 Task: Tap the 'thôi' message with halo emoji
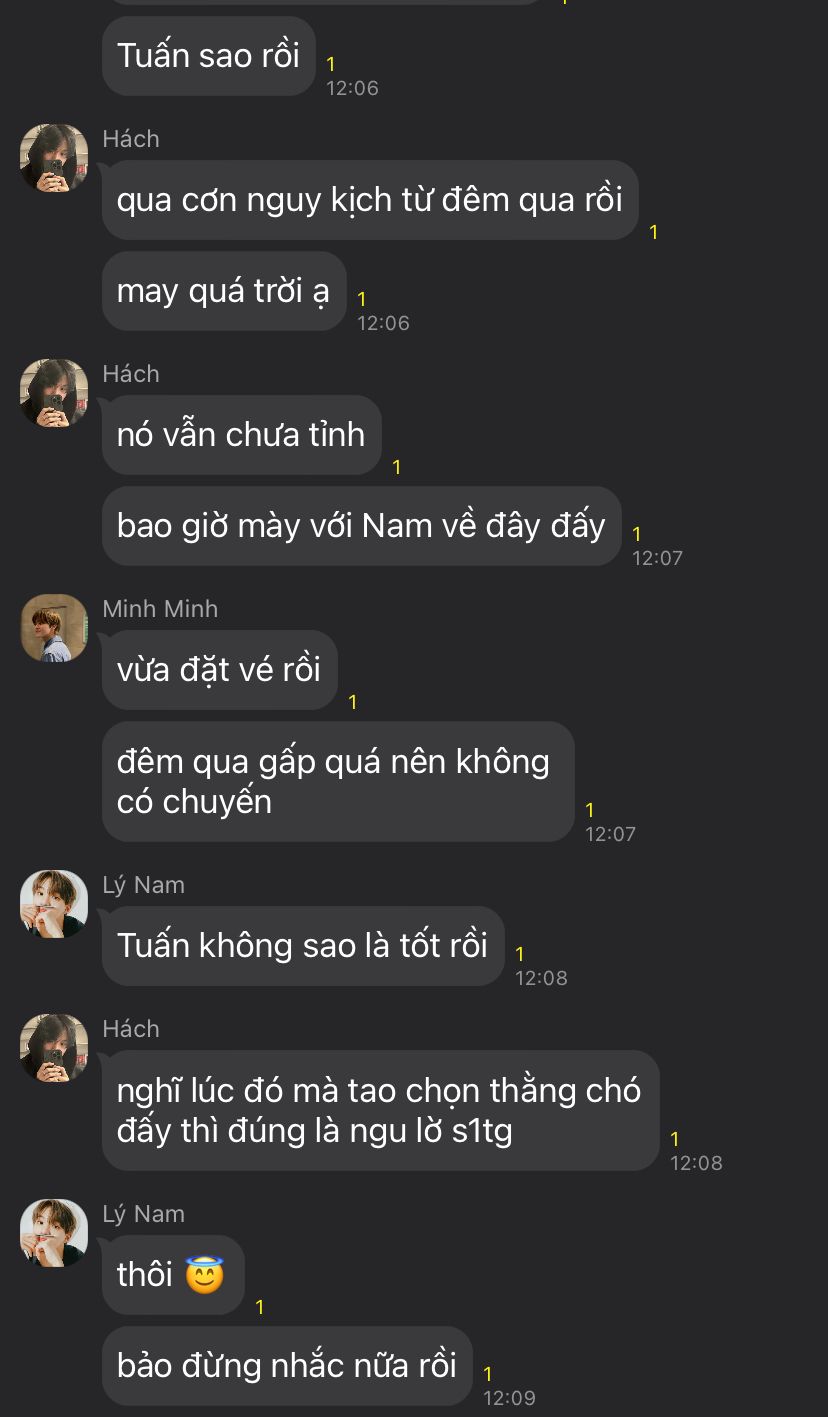(x=173, y=1275)
